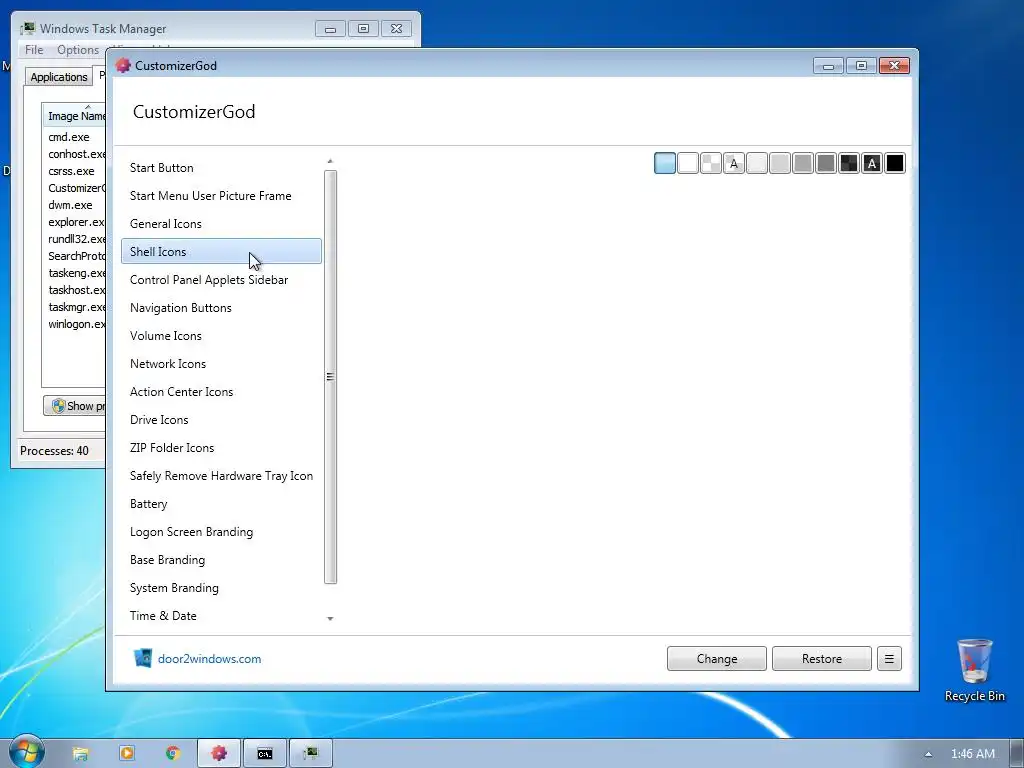Click Show processes button in Task Manager
Screen dimensions: 1024x768
(x=74, y=406)
